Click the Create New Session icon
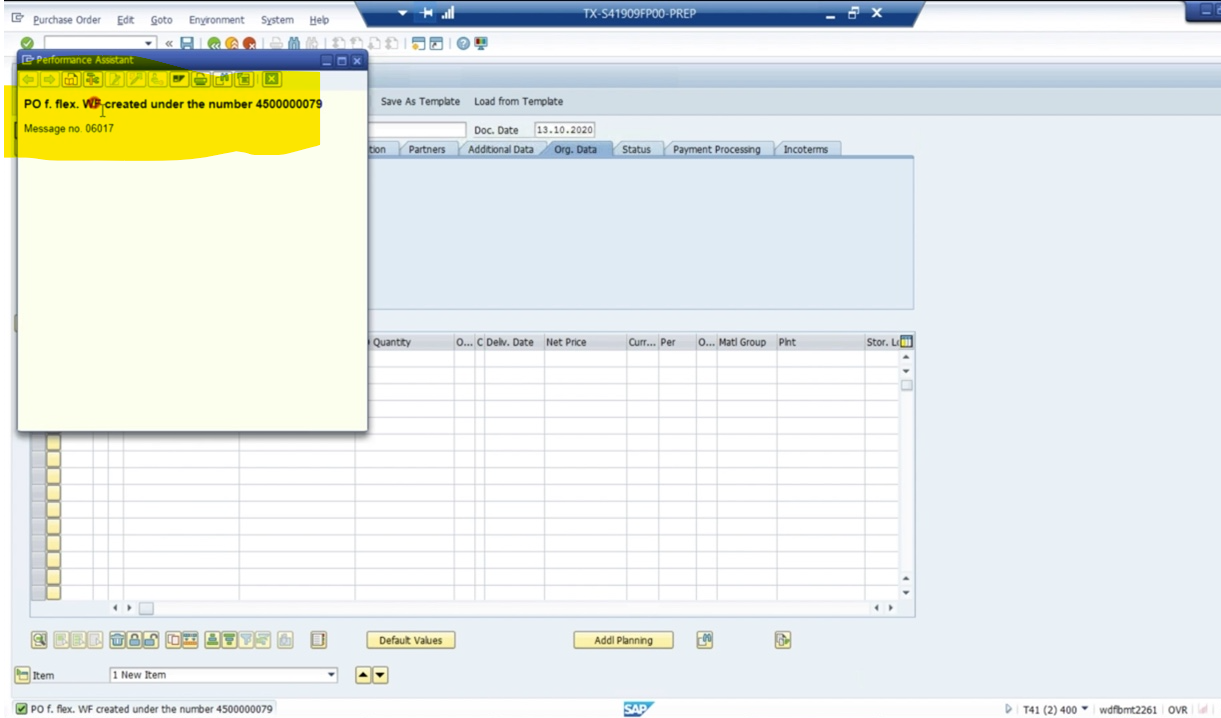 [418, 43]
